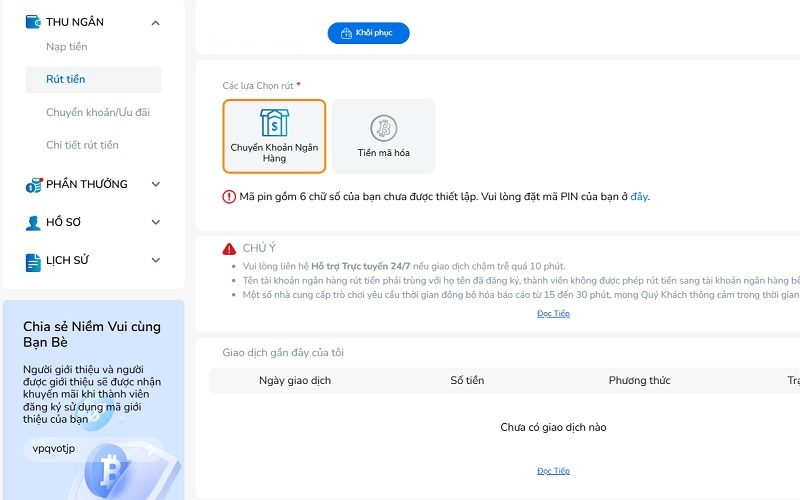The width and height of the screenshot is (800, 500).
Task: Go to Chi tiết rút tiền
Action: coord(82,145)
